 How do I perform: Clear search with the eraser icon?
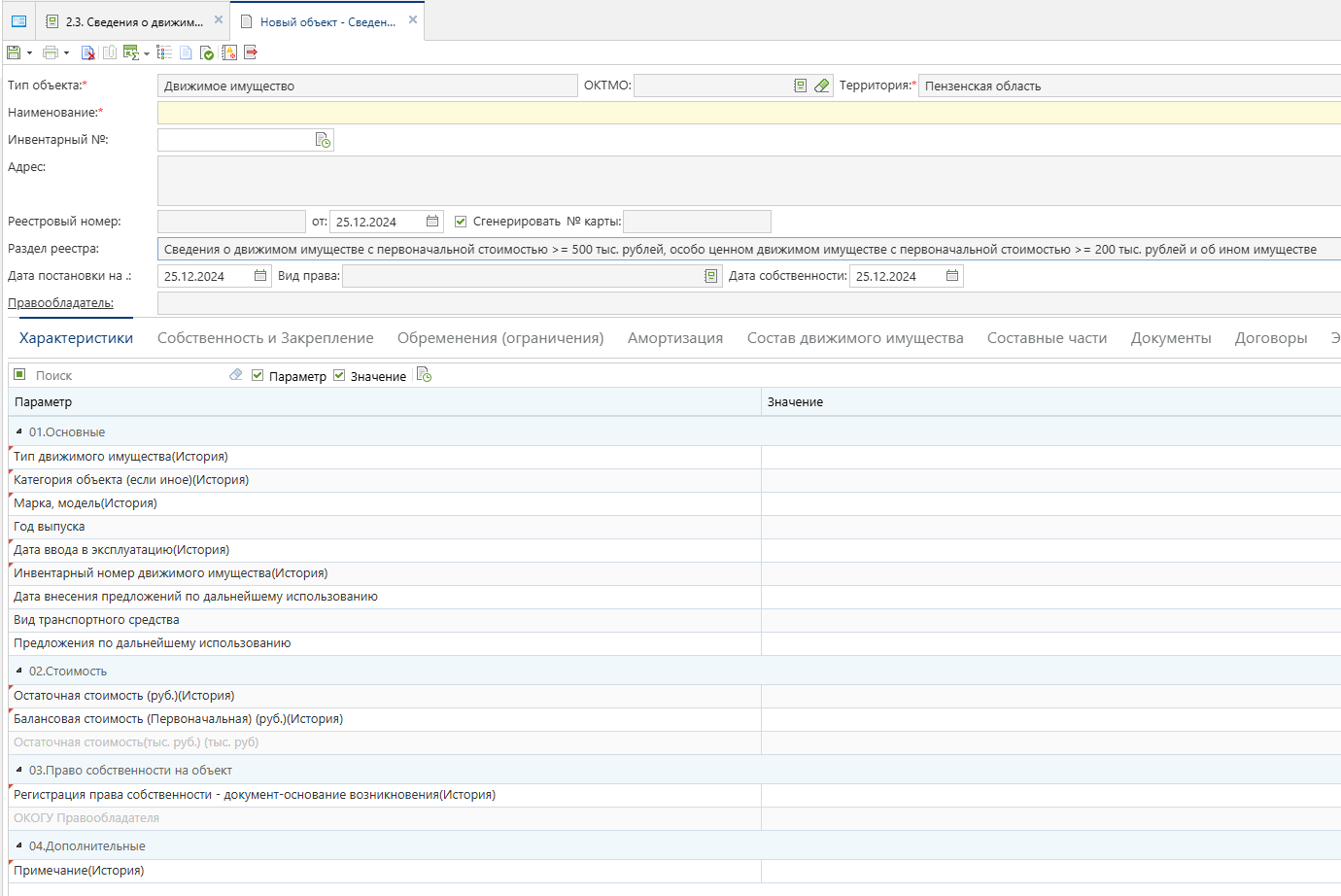236,374
